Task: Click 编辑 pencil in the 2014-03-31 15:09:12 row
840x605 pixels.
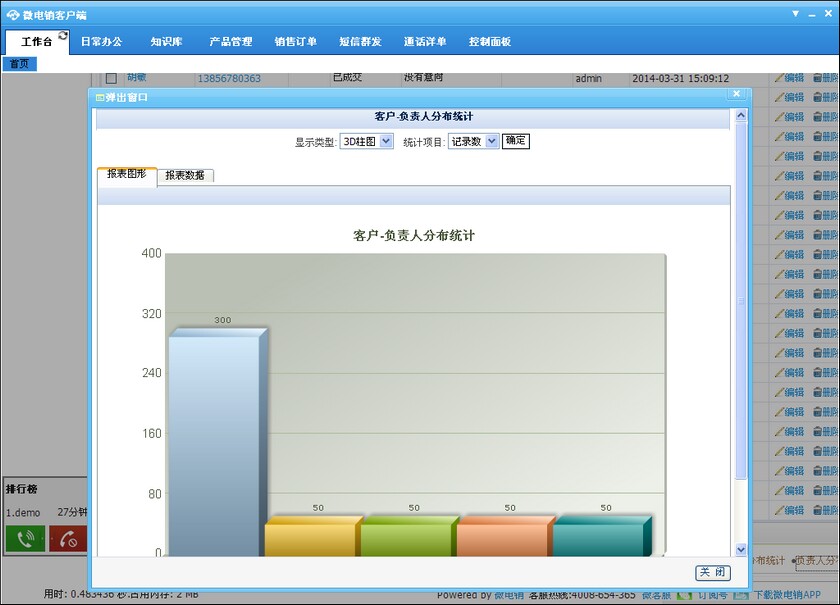Action: point(789,78)
